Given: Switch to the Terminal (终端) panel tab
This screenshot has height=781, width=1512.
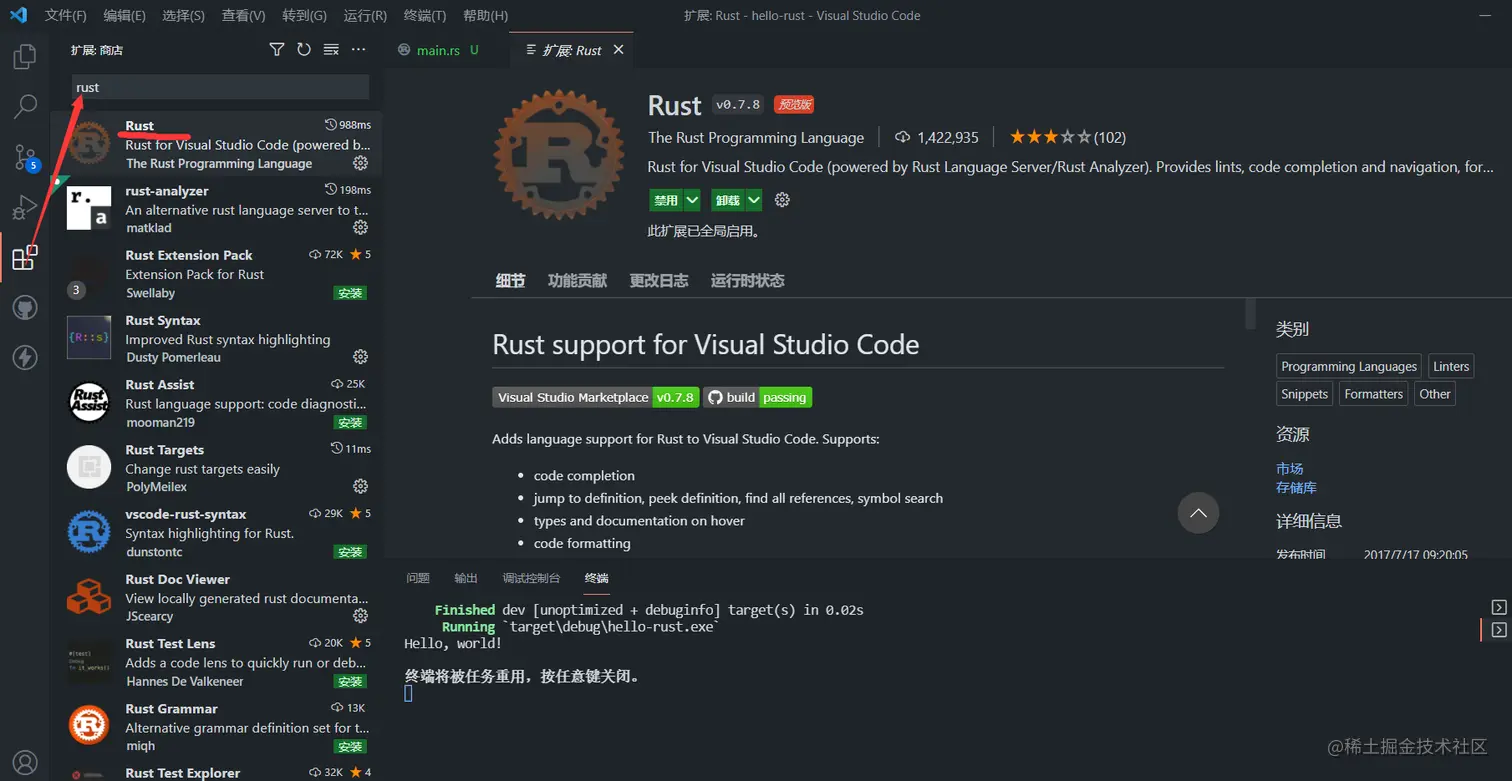Looking at the screenshot, I should (x=596, y=578).
